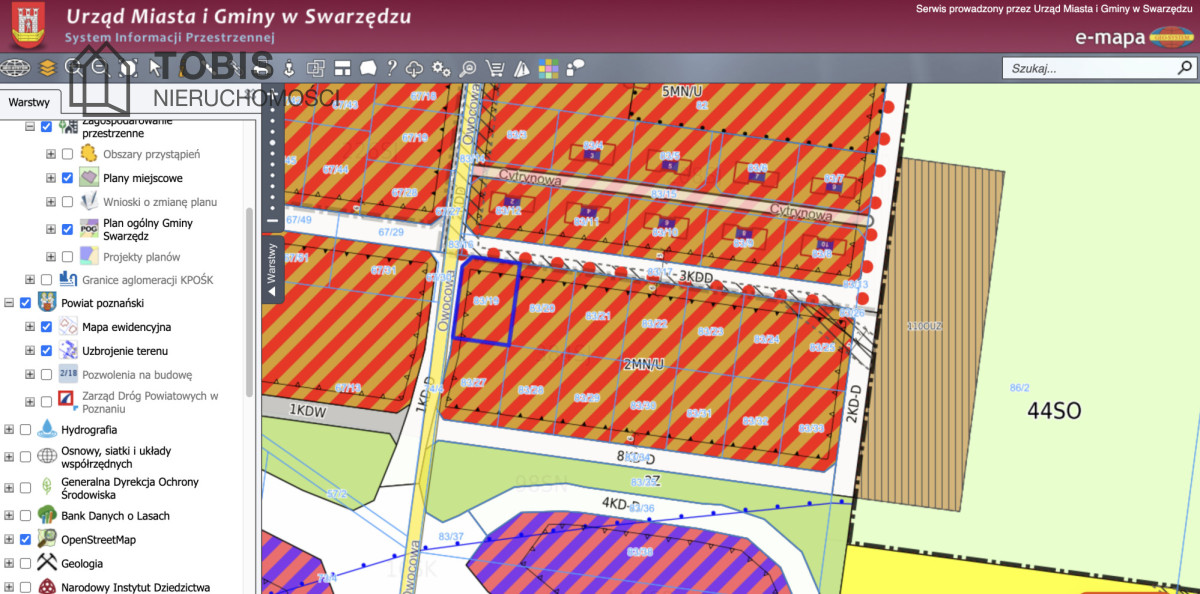Select the Generalna Dyrekcja Ochrony Środowiska item

click(130, 488)
